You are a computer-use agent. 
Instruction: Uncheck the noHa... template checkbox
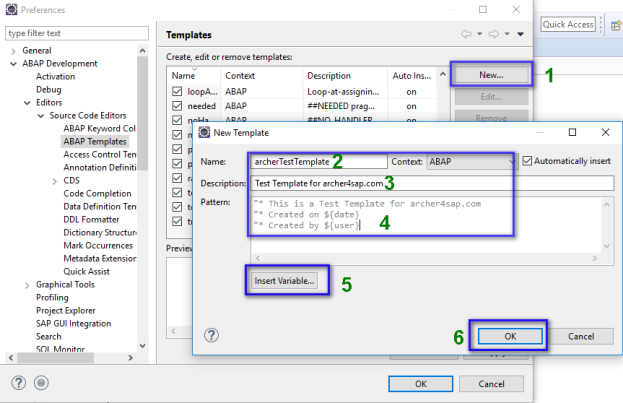click(177, 120)
